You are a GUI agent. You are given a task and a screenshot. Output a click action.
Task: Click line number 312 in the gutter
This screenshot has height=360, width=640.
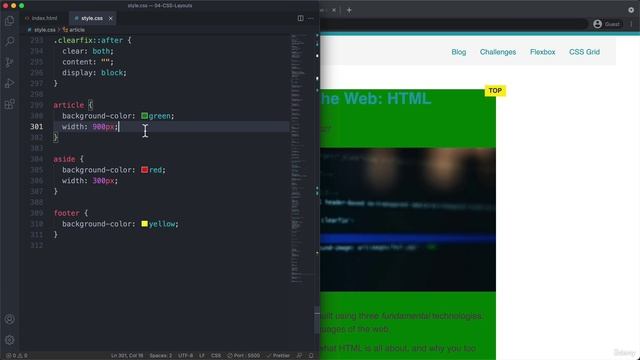(x=37, y=245)
